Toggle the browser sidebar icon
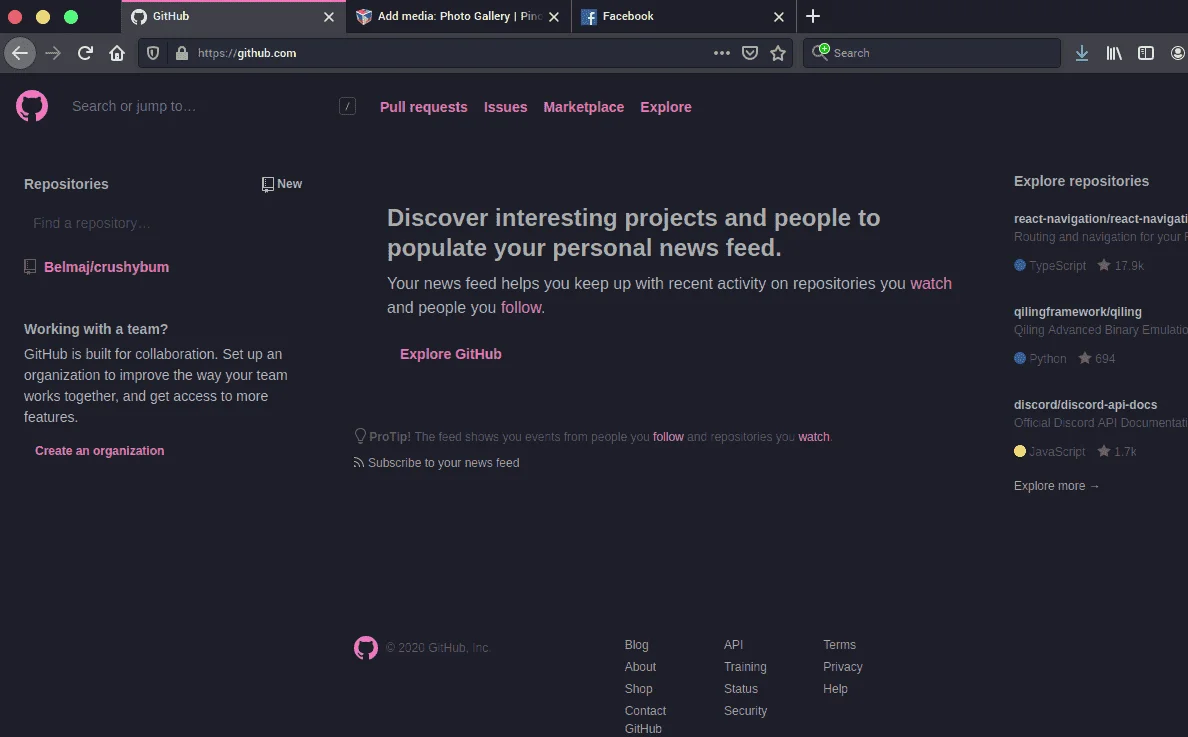Screen dimensions: 1188x737 click(x=1146, y=53)
